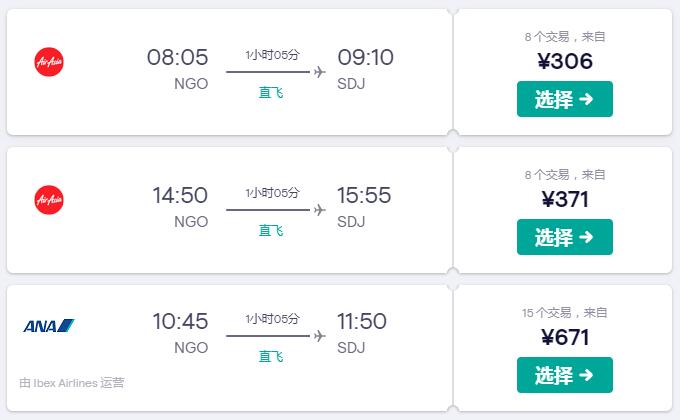Click the 11:50 arrival time
The width and height of the screenshot is (680, 420).
[x=362, y=321]
